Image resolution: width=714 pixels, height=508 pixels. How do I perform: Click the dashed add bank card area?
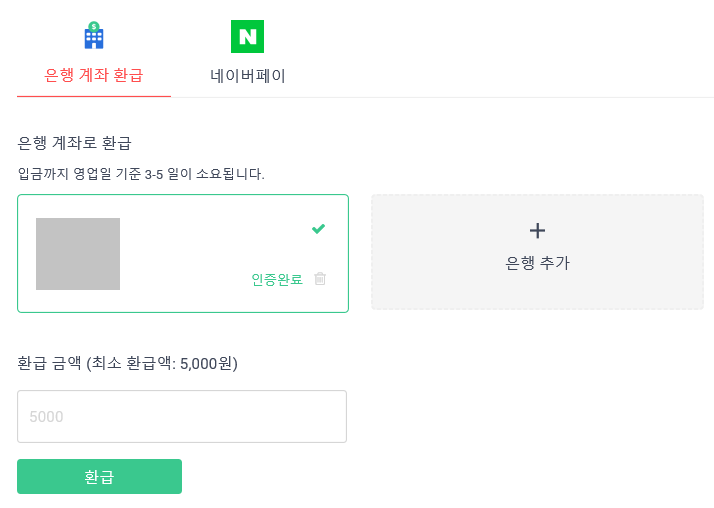(x=537, y=252)
